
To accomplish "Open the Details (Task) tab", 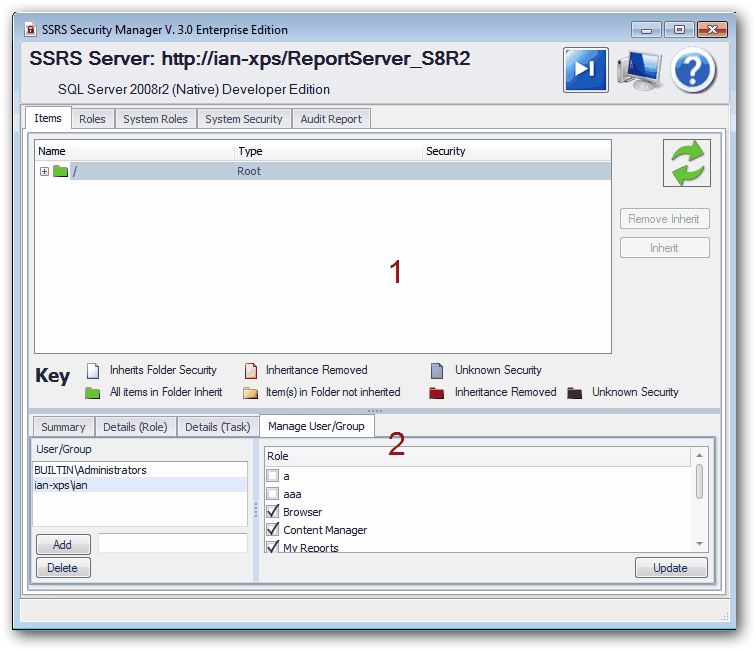I will point(217,427).
